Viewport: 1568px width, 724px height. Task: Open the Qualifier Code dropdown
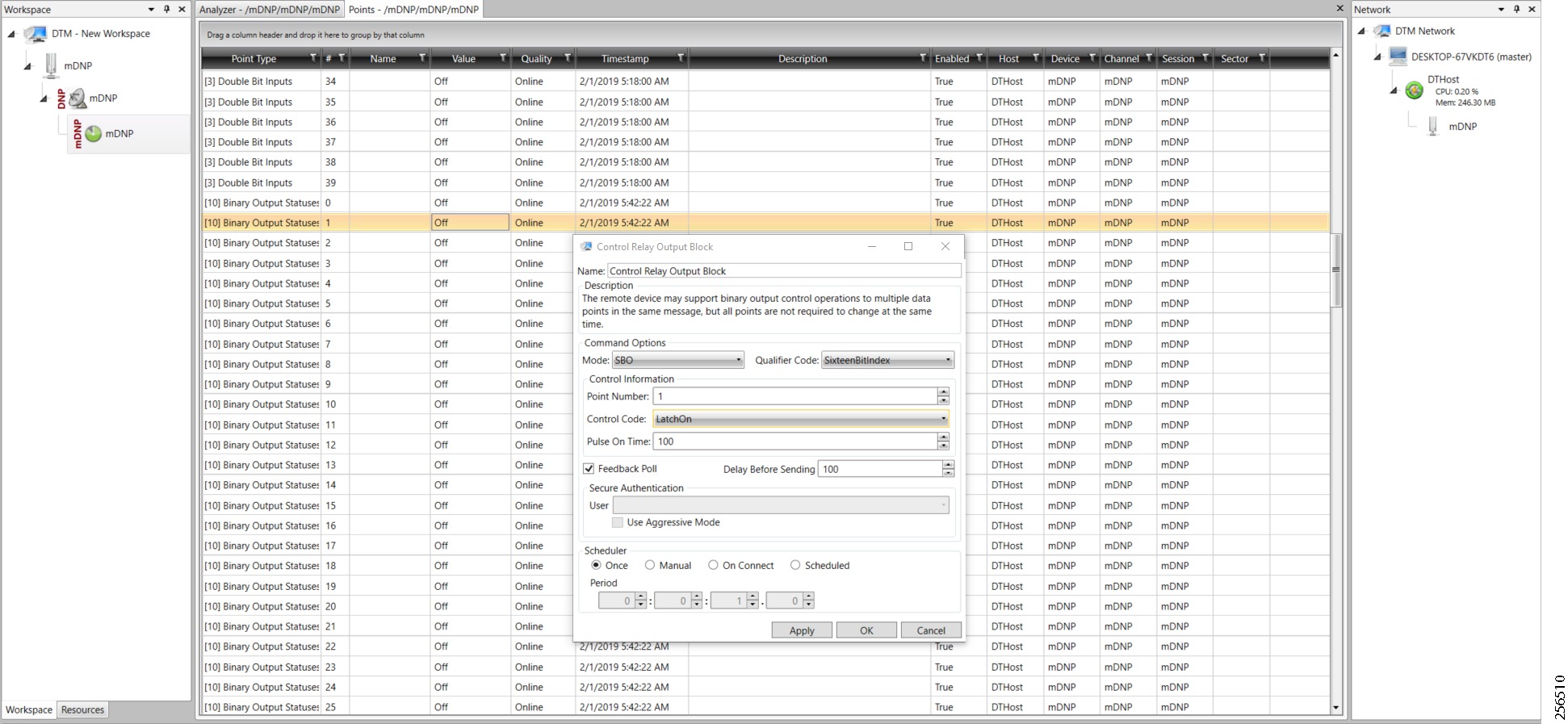pyautogui.click(x=948, y=361)
